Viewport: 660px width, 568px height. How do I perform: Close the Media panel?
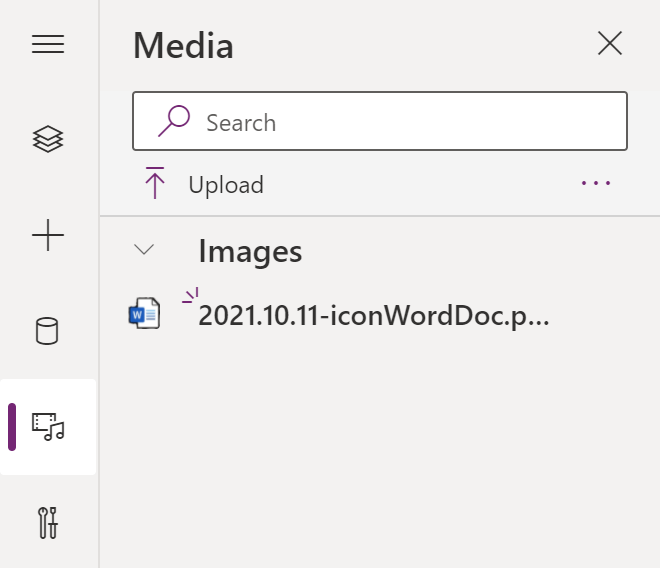coord(609,43)
